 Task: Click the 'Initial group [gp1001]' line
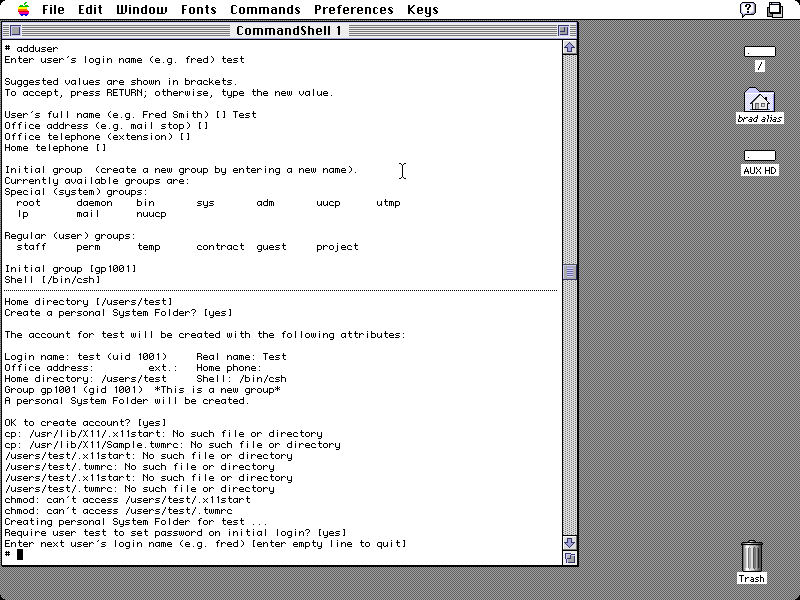pos(70,268)
